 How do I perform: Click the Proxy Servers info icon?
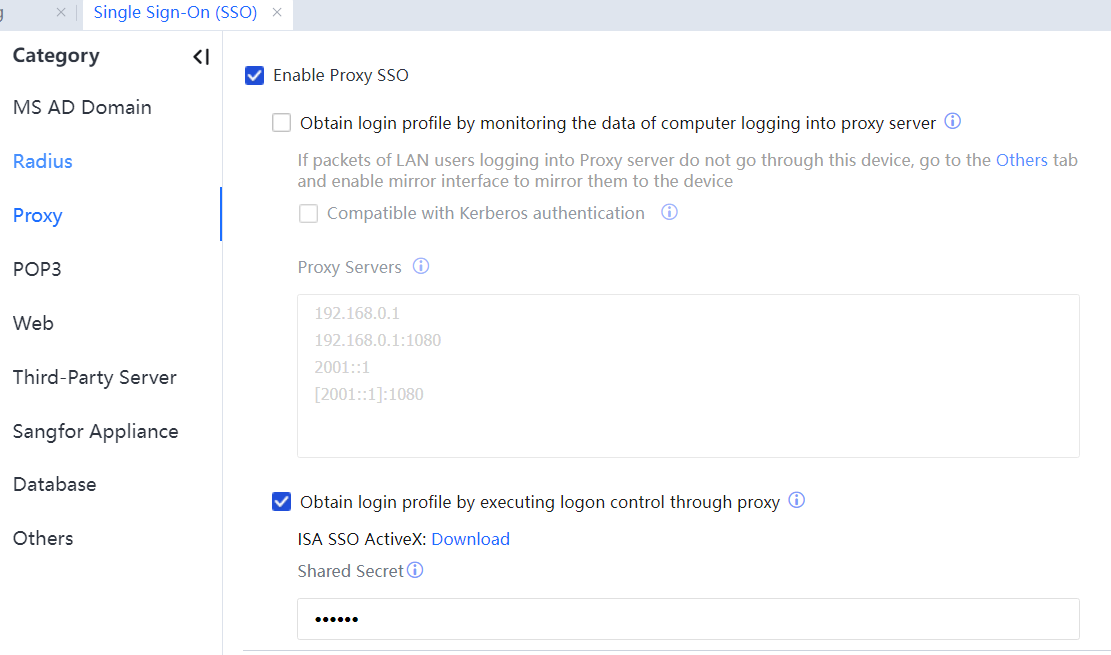(421, 266)
